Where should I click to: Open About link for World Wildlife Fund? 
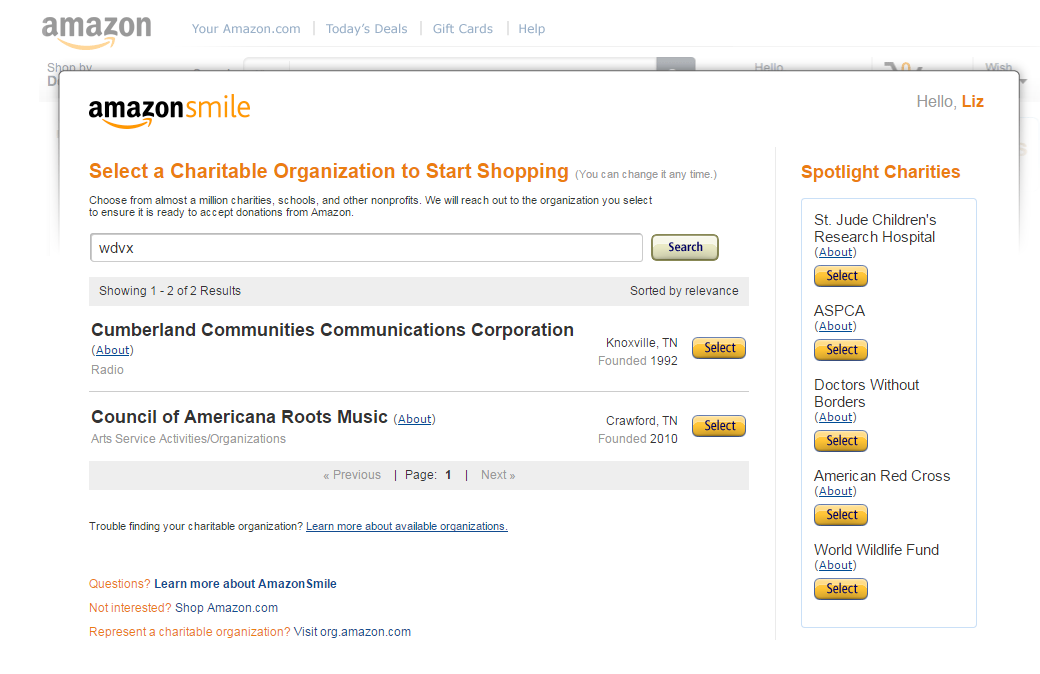pos(835,565)
